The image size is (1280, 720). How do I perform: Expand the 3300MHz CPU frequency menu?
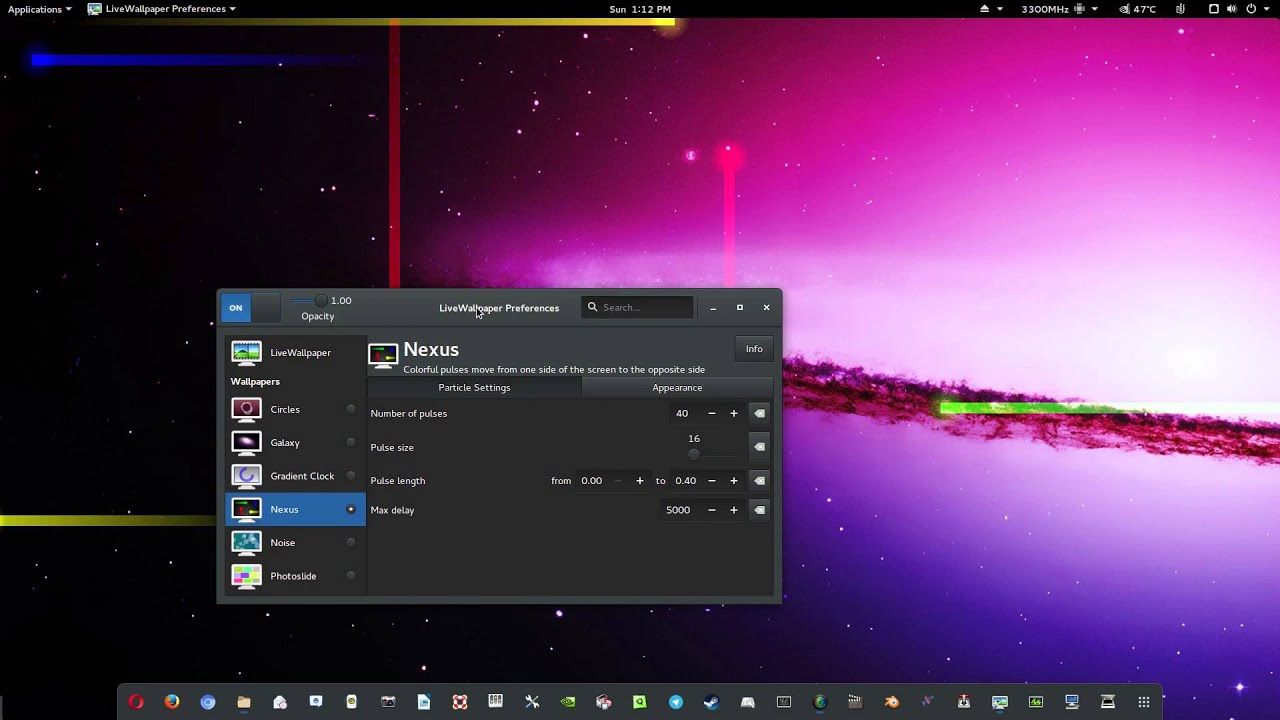[1059, 9]
